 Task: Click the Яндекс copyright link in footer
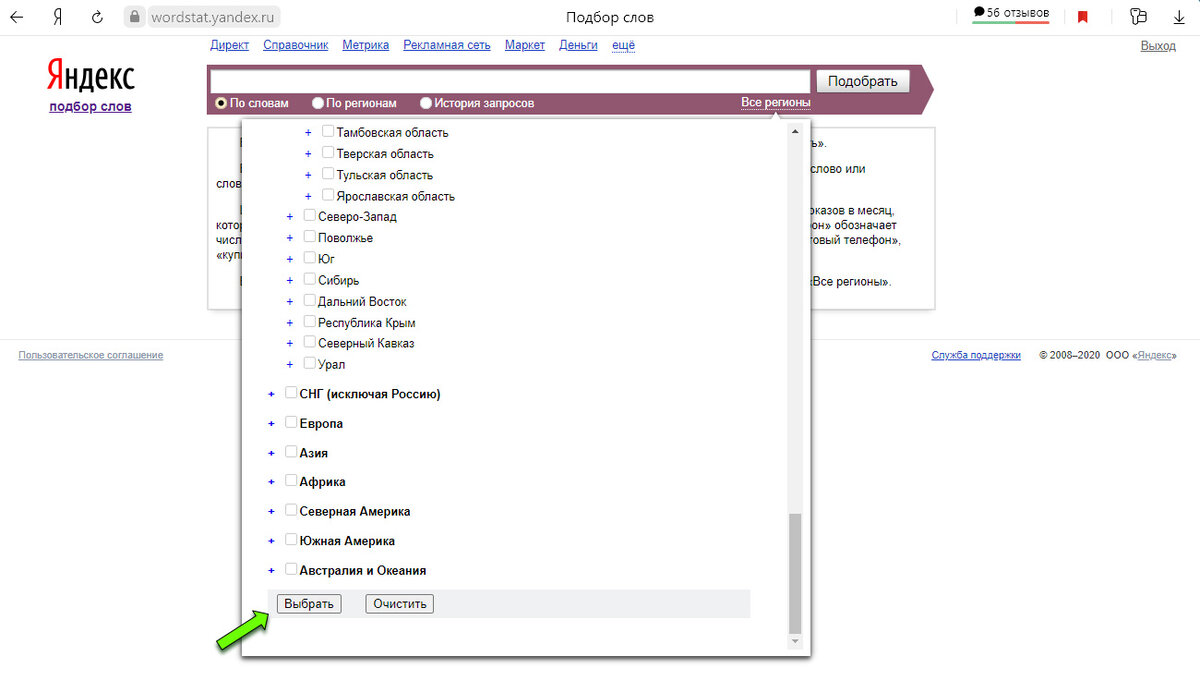(x=1155, y=355)
